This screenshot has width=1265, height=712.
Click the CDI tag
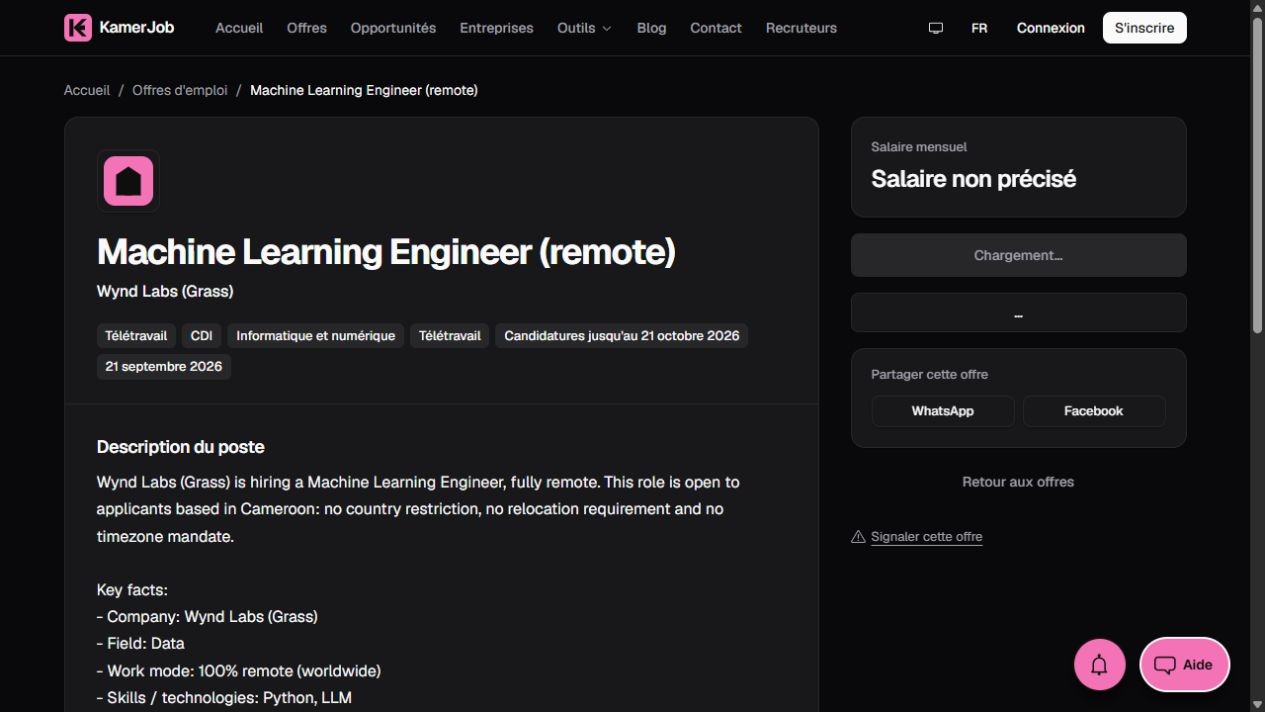[202, 336]
